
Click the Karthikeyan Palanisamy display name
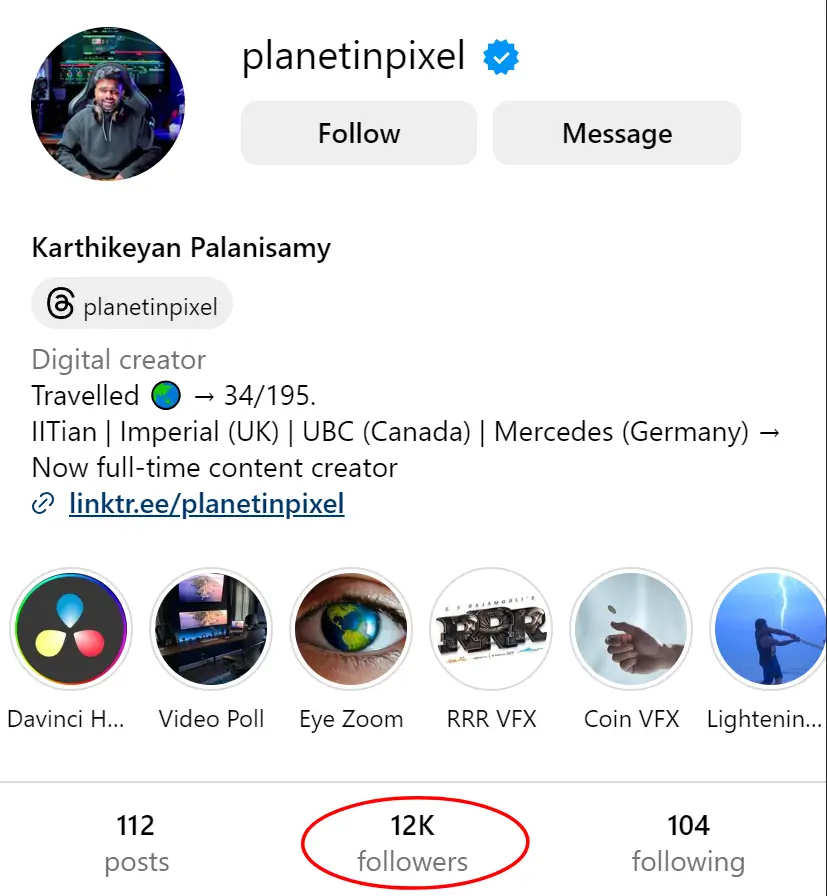181,247
